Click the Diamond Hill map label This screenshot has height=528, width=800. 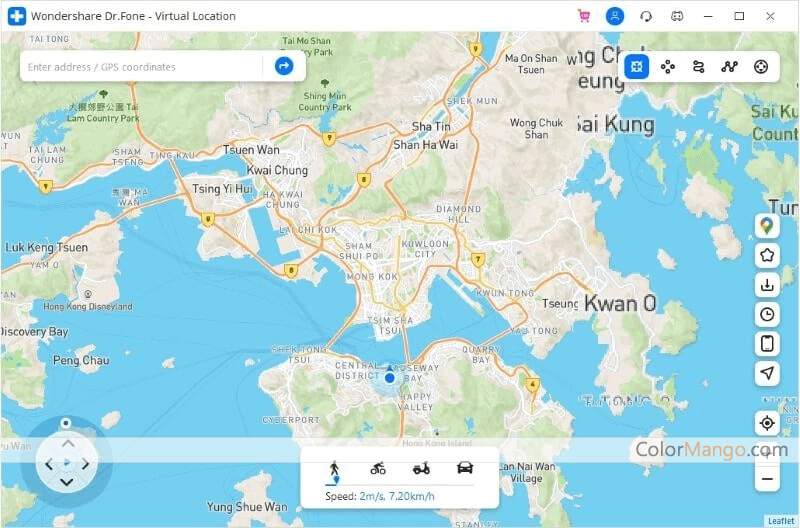point(459,214)
